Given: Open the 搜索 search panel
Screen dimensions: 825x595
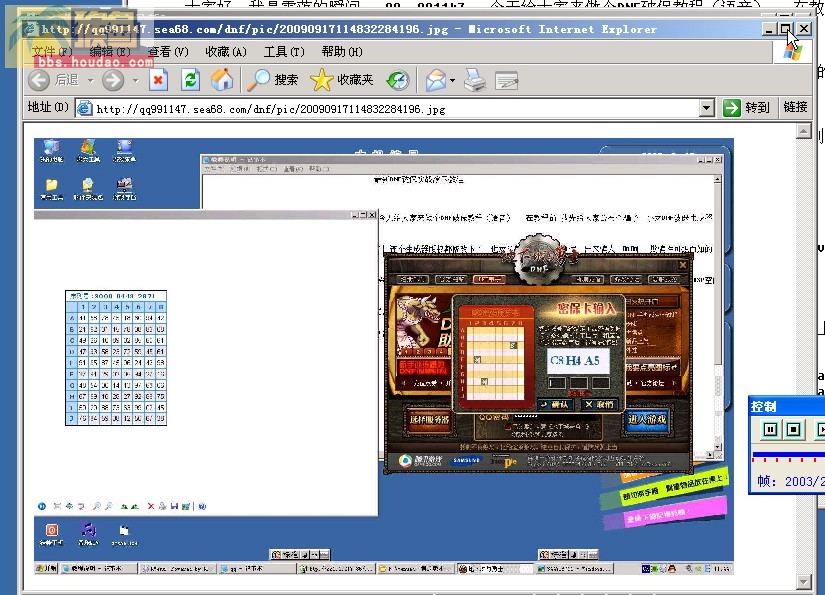Looking at the screenshot, I should point(273,80).
